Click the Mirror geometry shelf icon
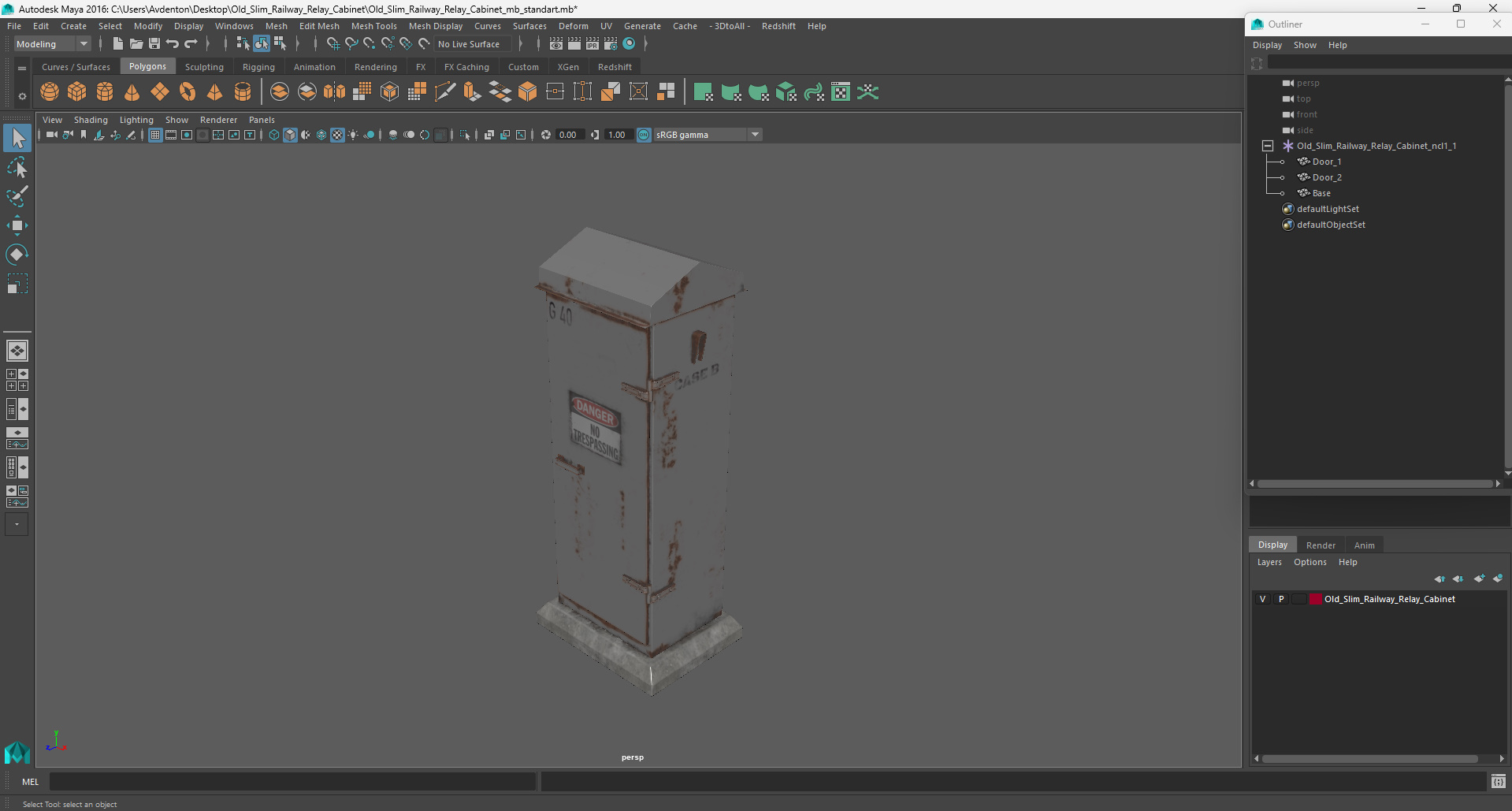This screenshot has width=1512, height=811. (335, 92)
